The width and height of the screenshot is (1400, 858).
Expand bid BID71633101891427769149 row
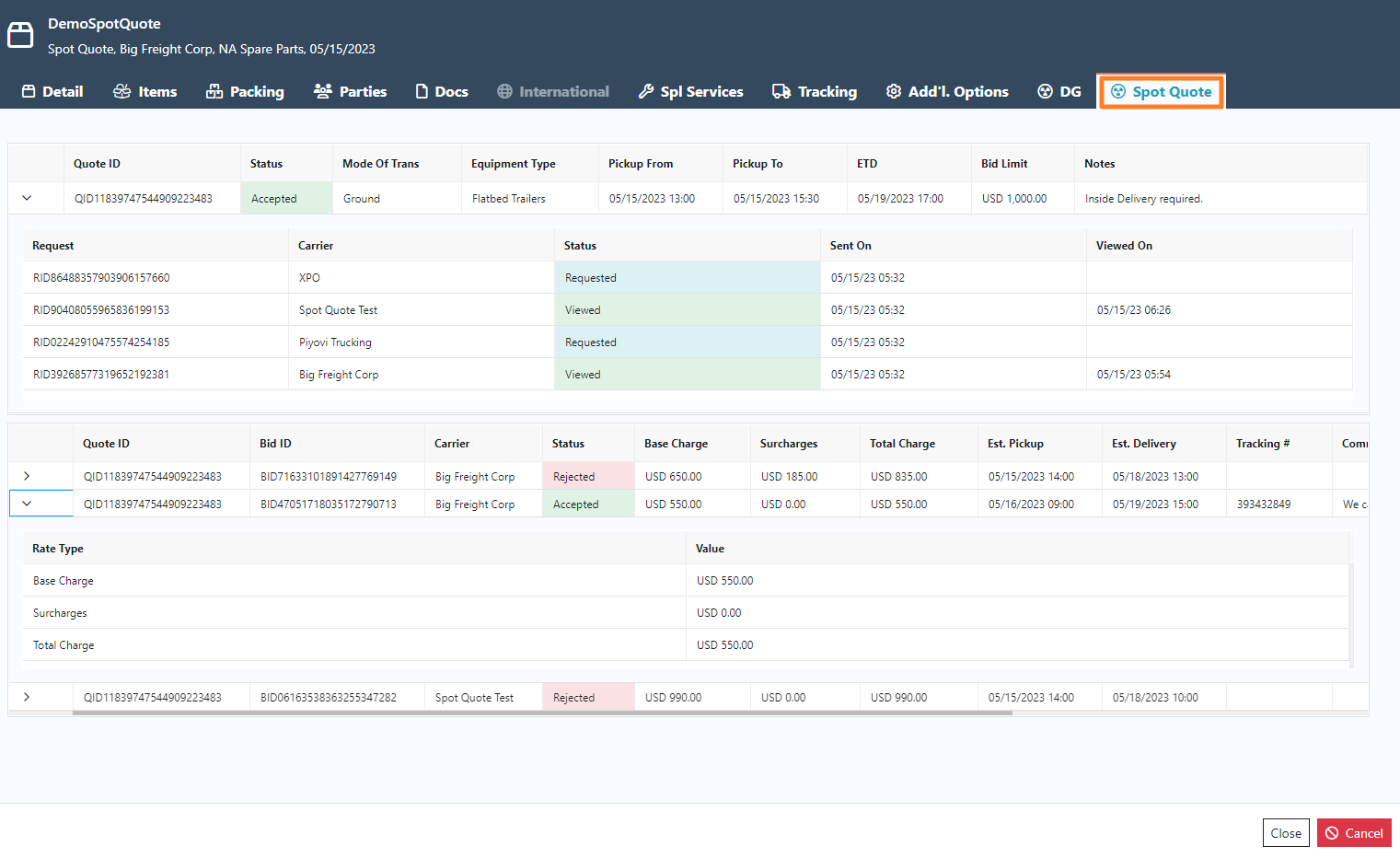27,476
